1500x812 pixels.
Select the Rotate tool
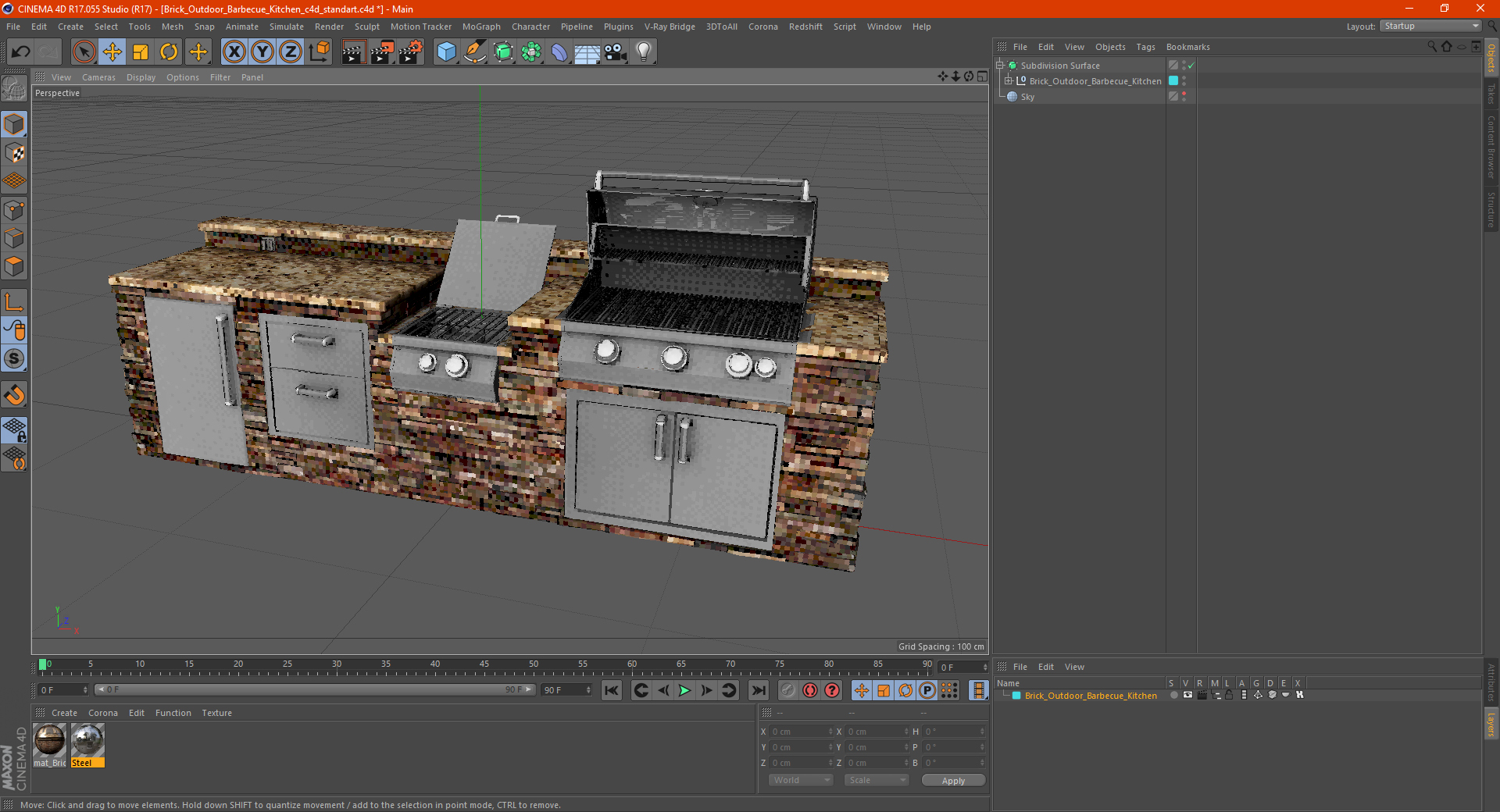coord(169,52)
